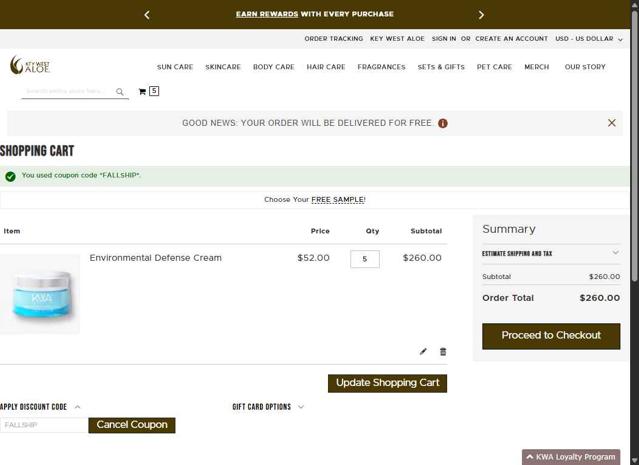Open the Skincare menu
The image size is (639, 465).
point(223,67)
